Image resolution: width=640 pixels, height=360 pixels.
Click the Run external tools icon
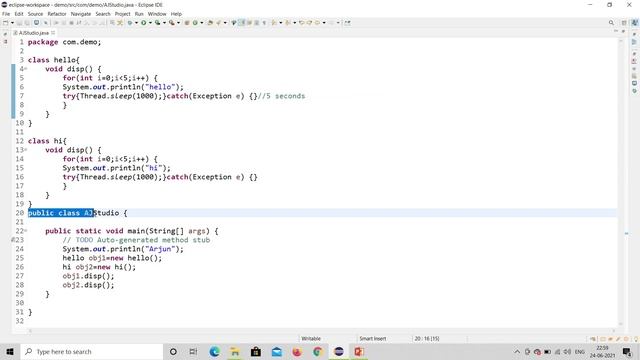click(x=172, y=23)
